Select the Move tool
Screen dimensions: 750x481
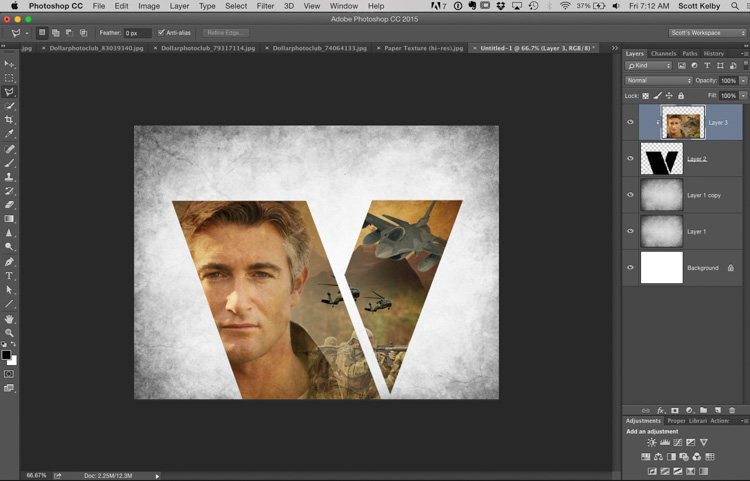point(10,64)
